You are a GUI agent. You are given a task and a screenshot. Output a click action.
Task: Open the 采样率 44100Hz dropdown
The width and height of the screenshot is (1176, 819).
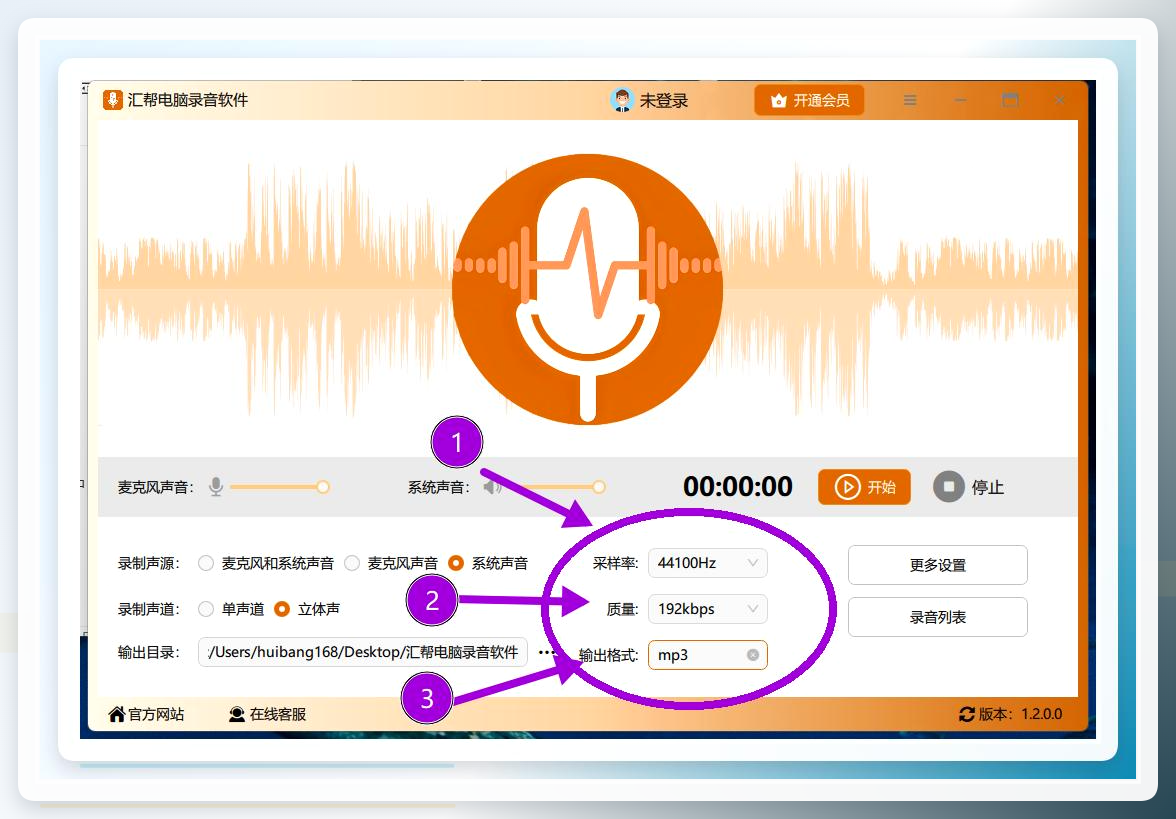tap(707, 563)
